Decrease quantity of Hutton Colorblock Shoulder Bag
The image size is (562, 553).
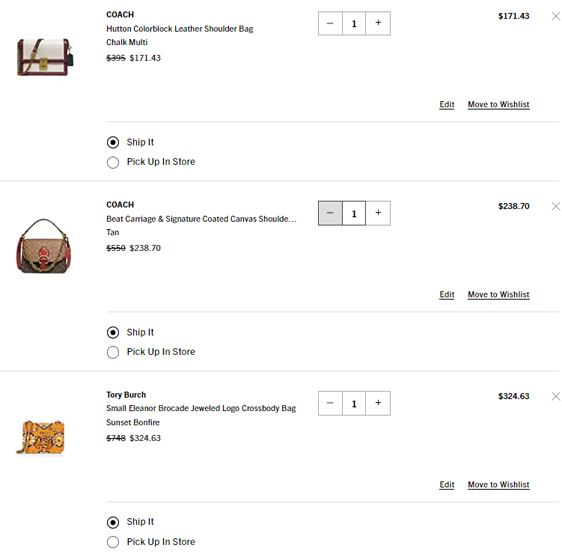pos(330,23)
